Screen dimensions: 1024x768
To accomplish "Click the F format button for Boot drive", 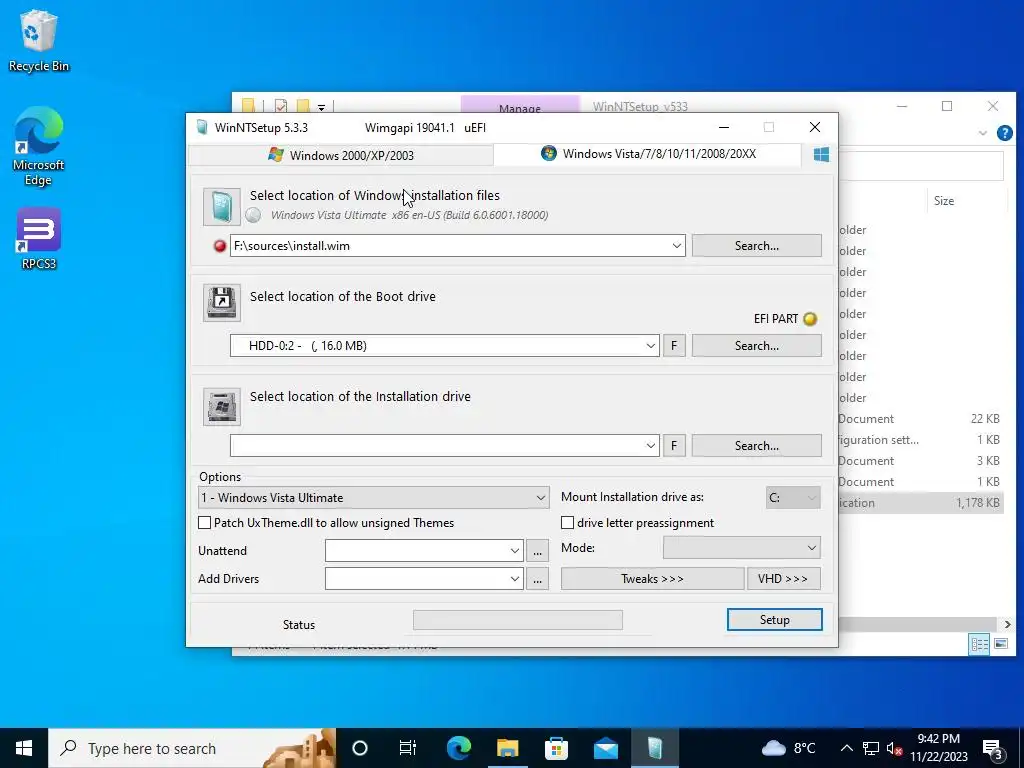I will (x=674, y=345).
